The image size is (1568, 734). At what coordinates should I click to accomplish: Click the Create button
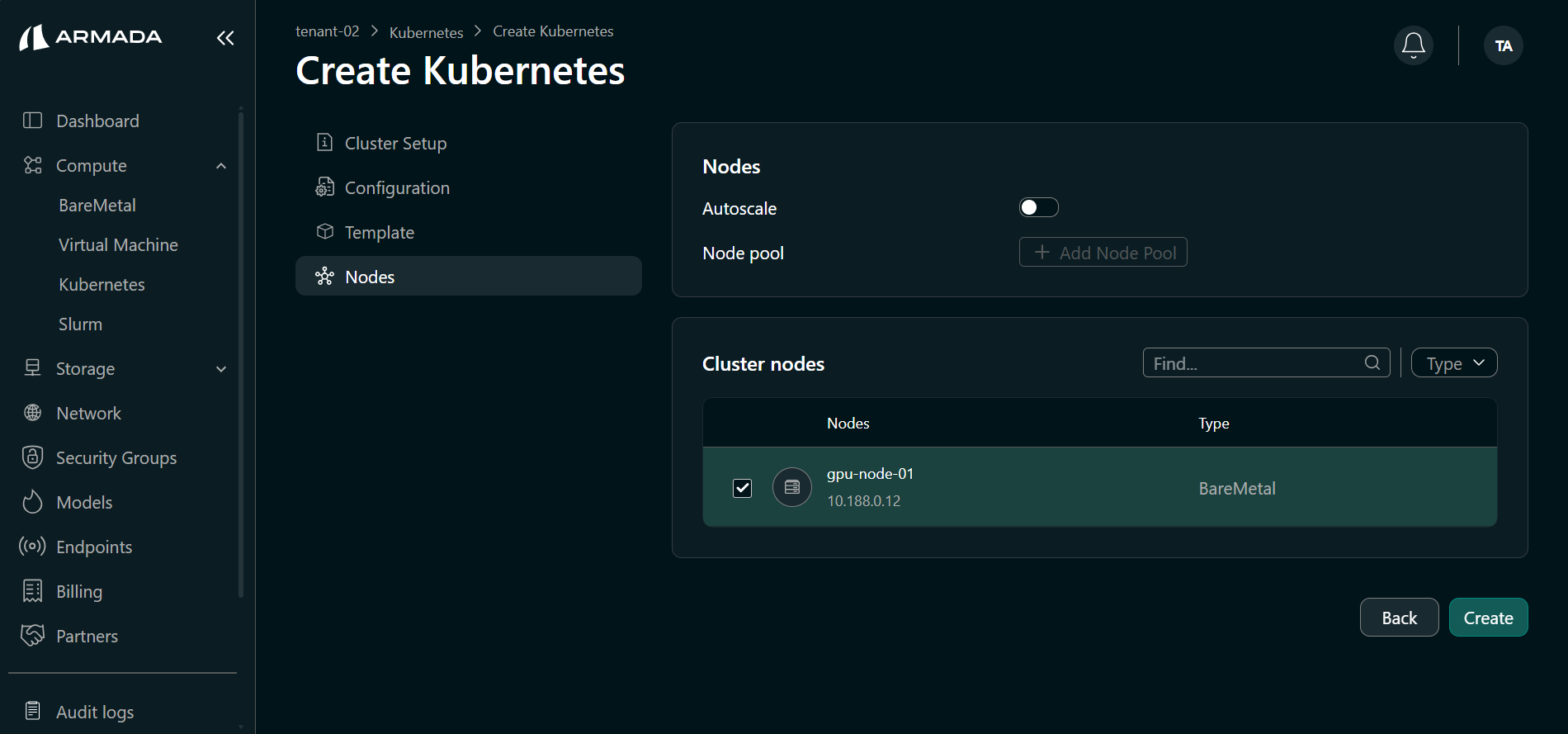[x=1489, y=618]
